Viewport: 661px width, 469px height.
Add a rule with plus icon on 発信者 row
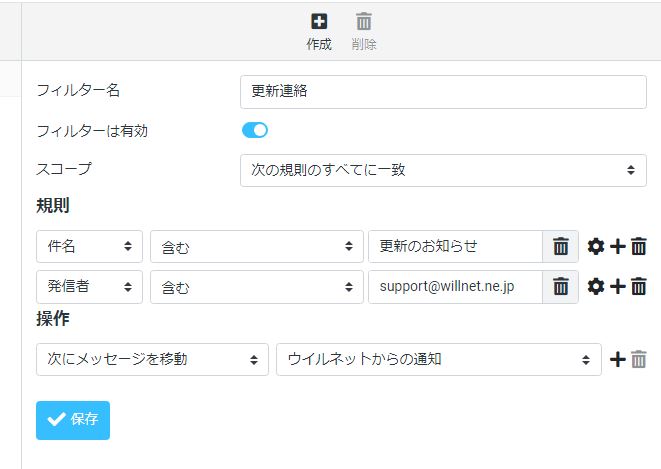[x=618, y=287]
